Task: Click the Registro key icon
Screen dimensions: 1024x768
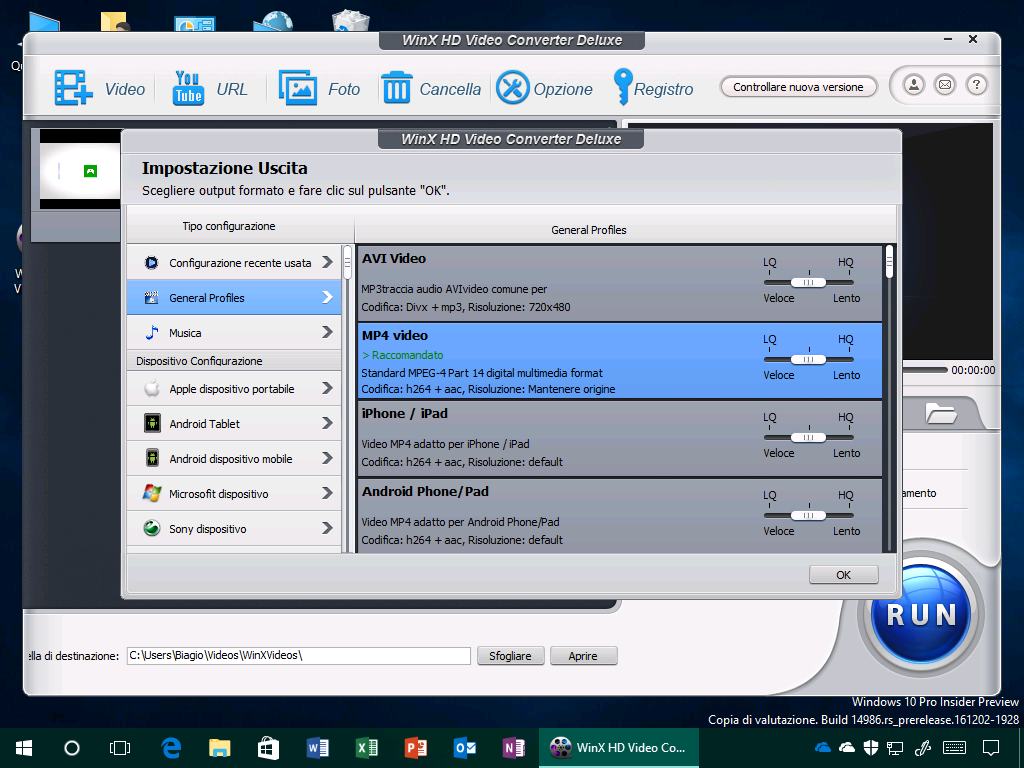Action: pyautogui.click(x=622, y=87)
